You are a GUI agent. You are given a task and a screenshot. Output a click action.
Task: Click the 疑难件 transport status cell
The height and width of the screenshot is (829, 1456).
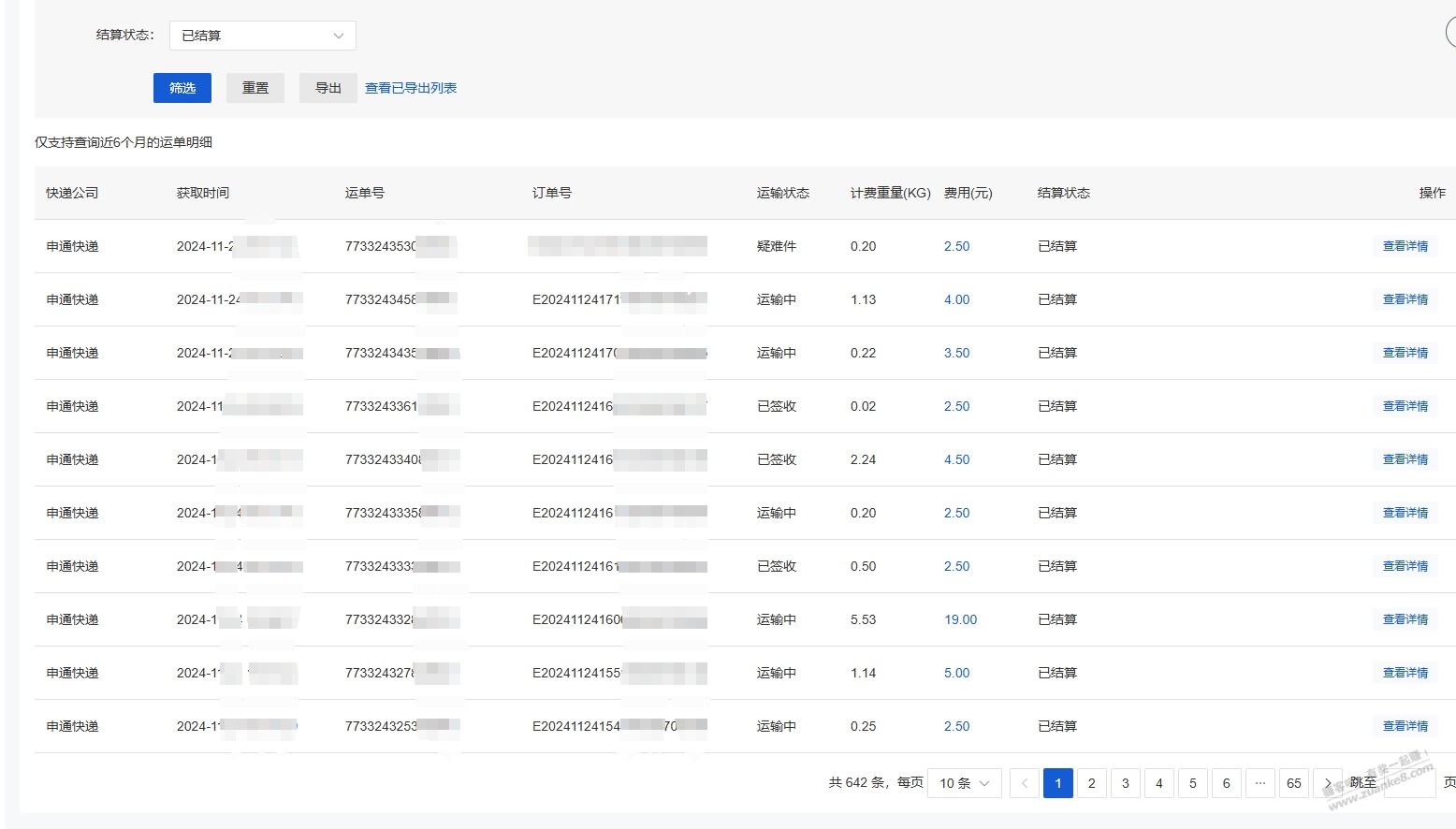tap(777, 246)
